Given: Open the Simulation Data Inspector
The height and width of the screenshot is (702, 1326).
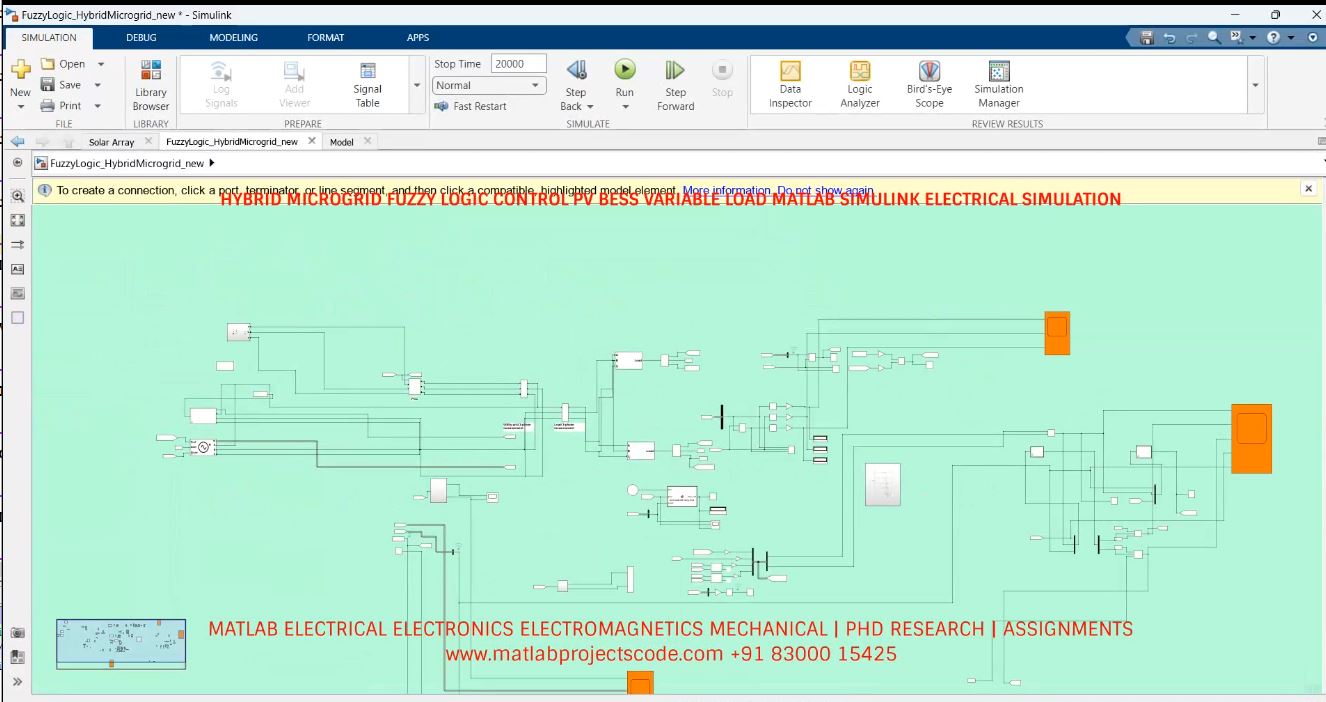Looking at the screenshot, I should tap(789, 84).
